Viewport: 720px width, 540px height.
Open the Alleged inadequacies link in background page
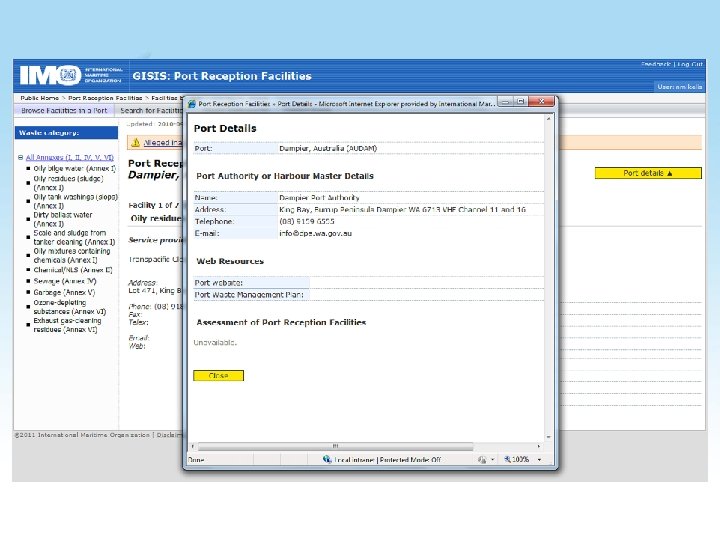[x=163, y=143]
